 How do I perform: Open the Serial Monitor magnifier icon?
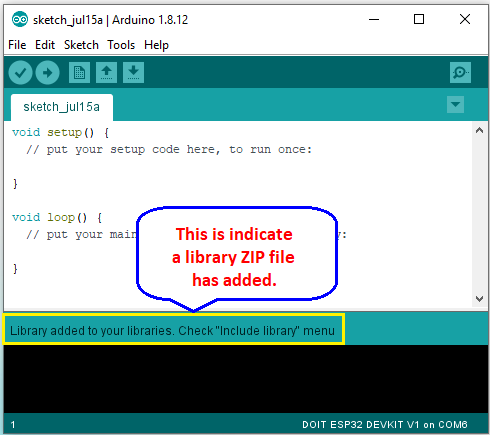(460, 72)
